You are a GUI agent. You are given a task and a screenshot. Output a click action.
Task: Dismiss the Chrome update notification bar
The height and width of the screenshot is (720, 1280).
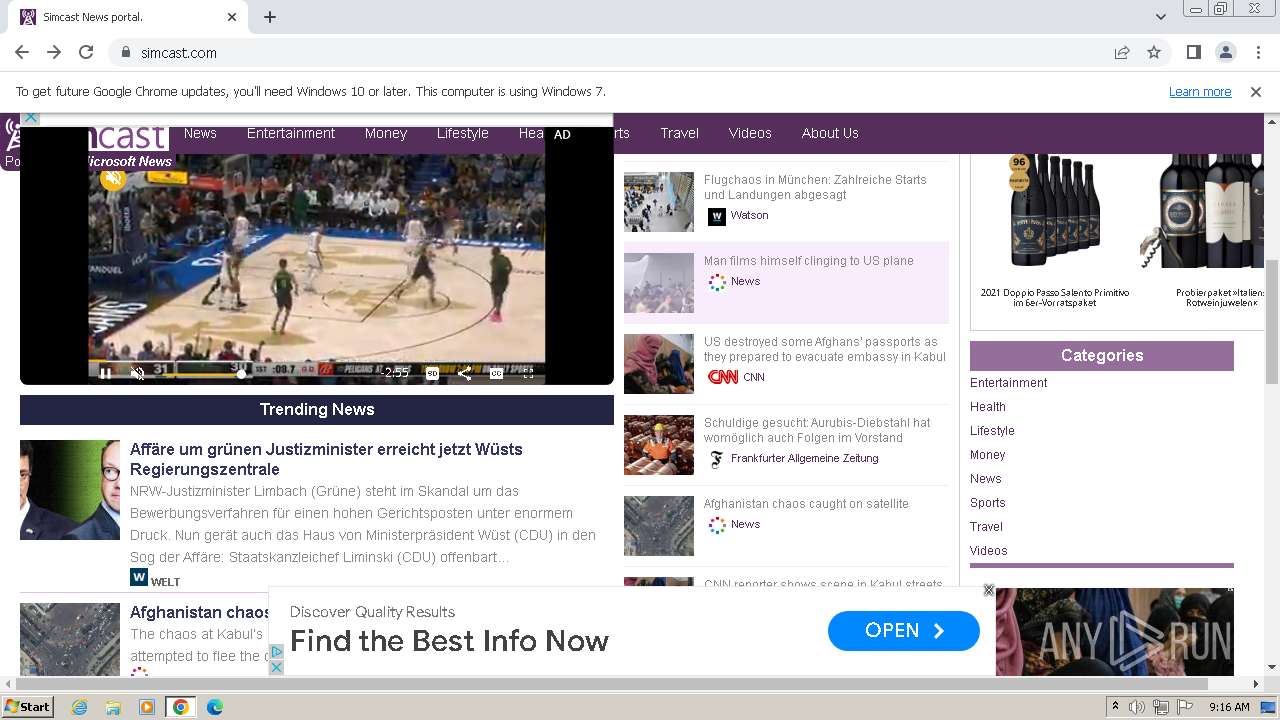[1256, 91]
